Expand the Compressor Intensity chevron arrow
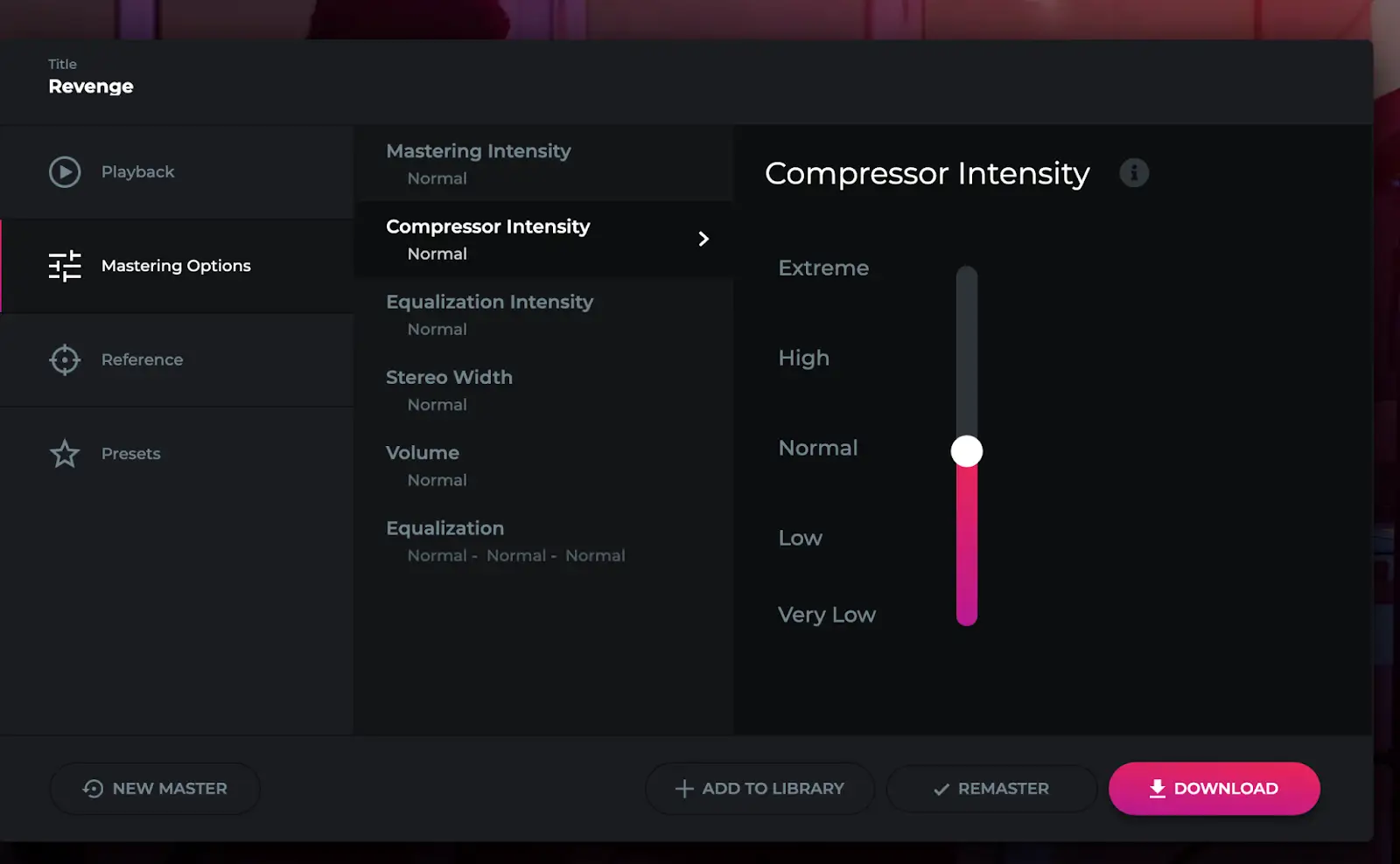The width and height of the screenshot is (1400, 864). pos(703,239)
